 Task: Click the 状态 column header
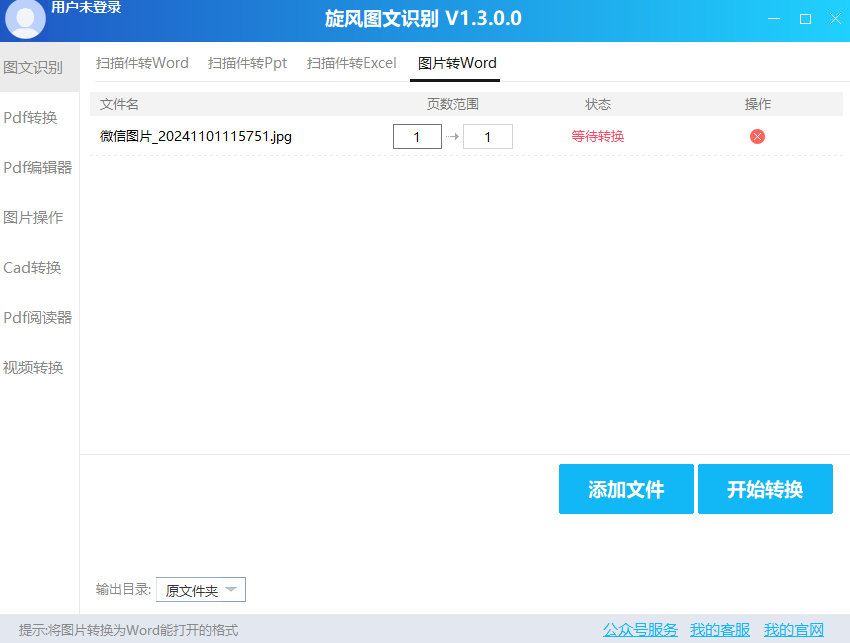(x=598, y=104)
